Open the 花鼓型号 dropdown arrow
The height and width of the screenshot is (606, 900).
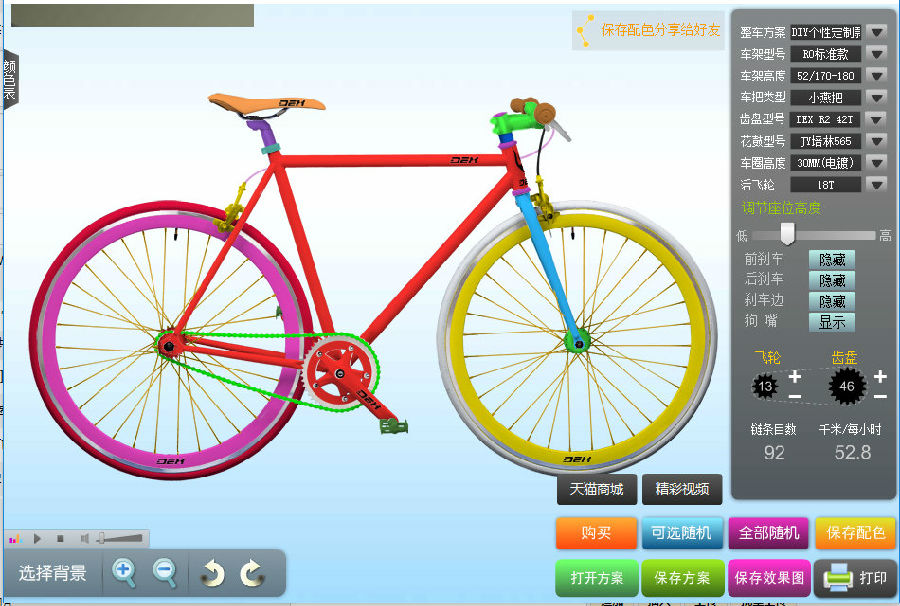tap(876, 141)
